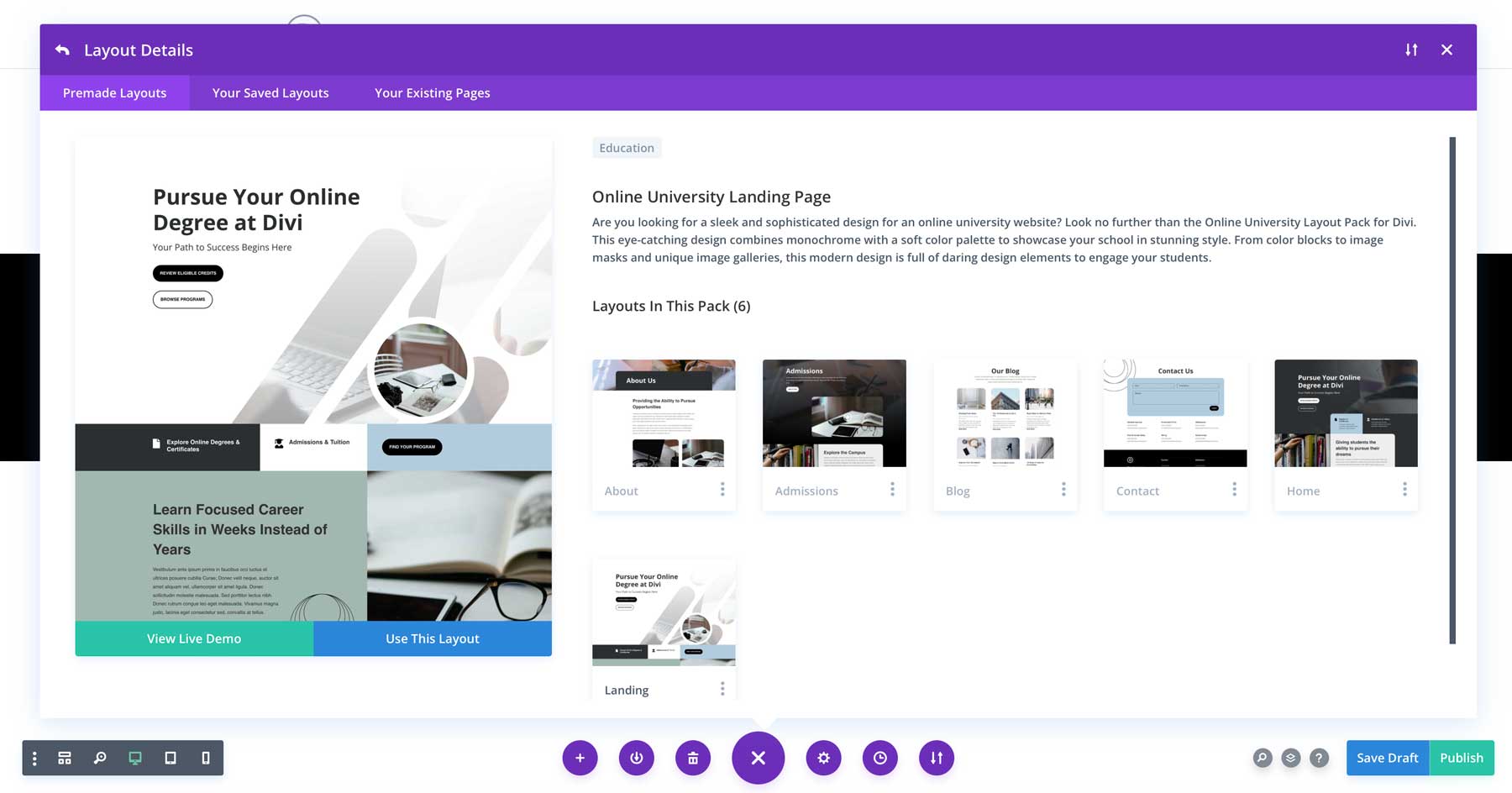Switch to wireframe view in the left toolbar
The width and height of the screenshot is (1512, 793).
point(65,758)
